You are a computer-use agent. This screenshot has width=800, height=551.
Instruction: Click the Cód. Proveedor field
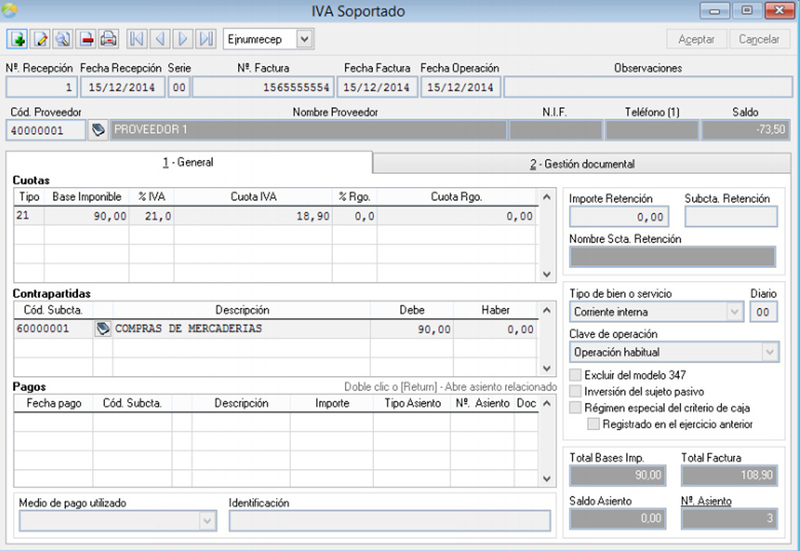pyautogui.click(x=45, y=130)
